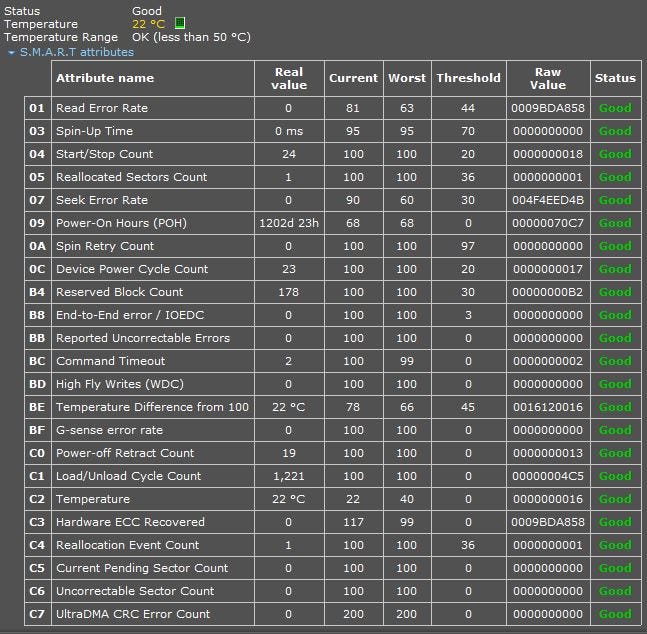Click the Status column header
This screenshot has height=634, width=647.
615,78
